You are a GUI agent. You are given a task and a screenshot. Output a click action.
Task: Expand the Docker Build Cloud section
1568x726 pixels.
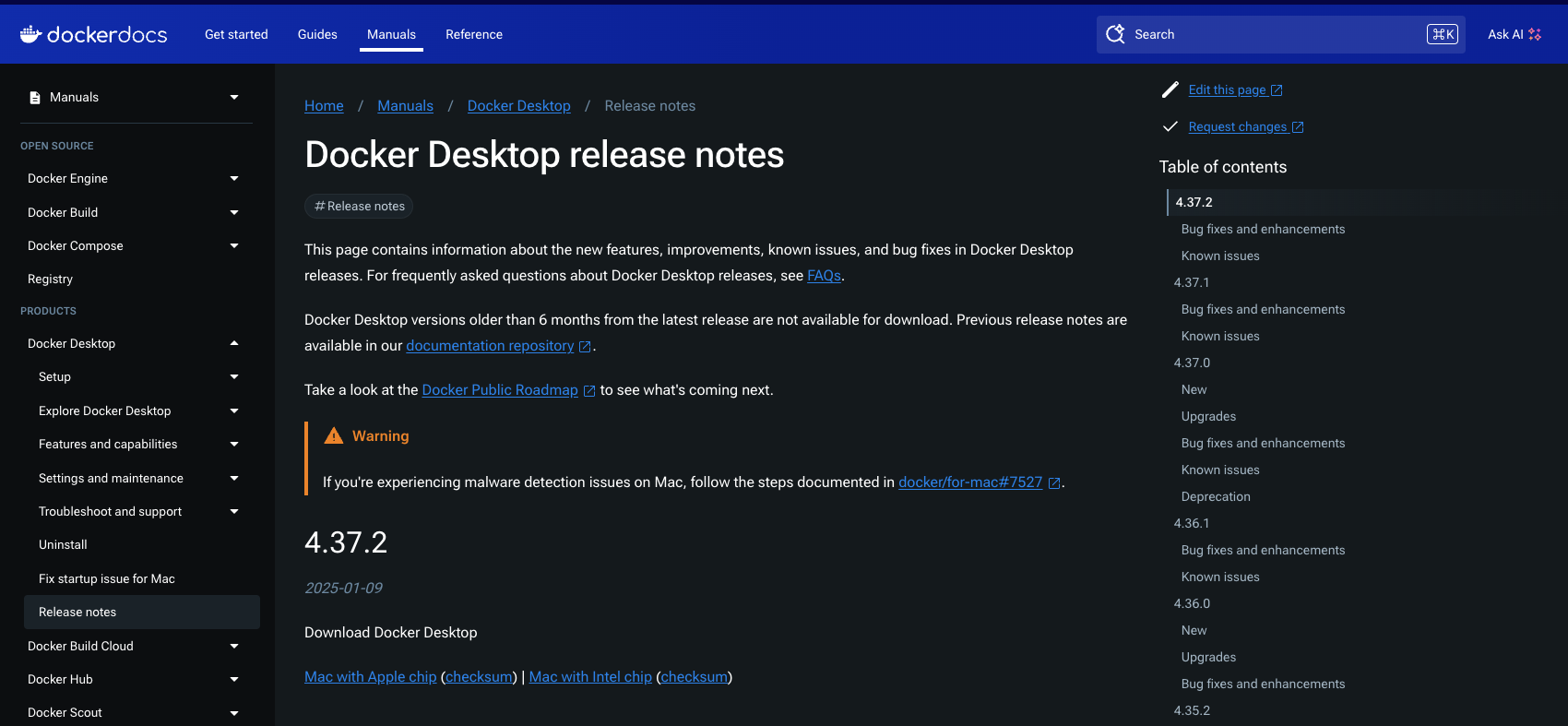pyautogui.click(x=234, y=646)
